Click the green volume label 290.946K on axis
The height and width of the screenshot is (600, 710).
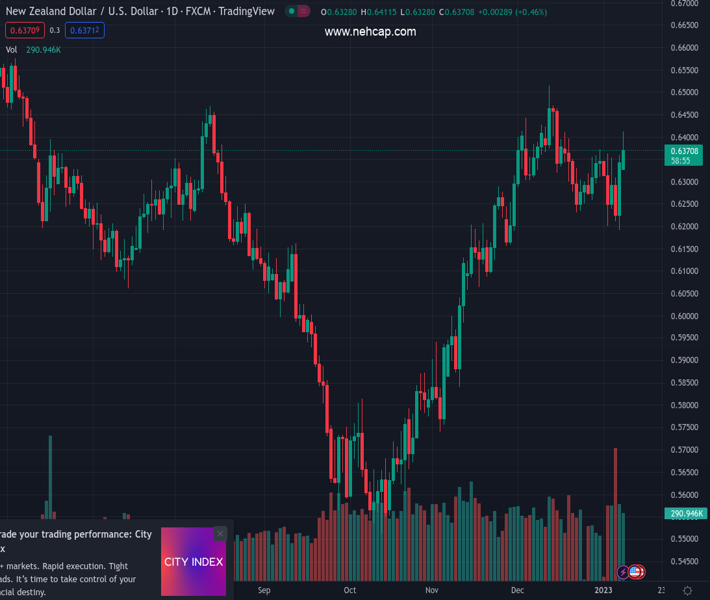click(x=685, y=513)
